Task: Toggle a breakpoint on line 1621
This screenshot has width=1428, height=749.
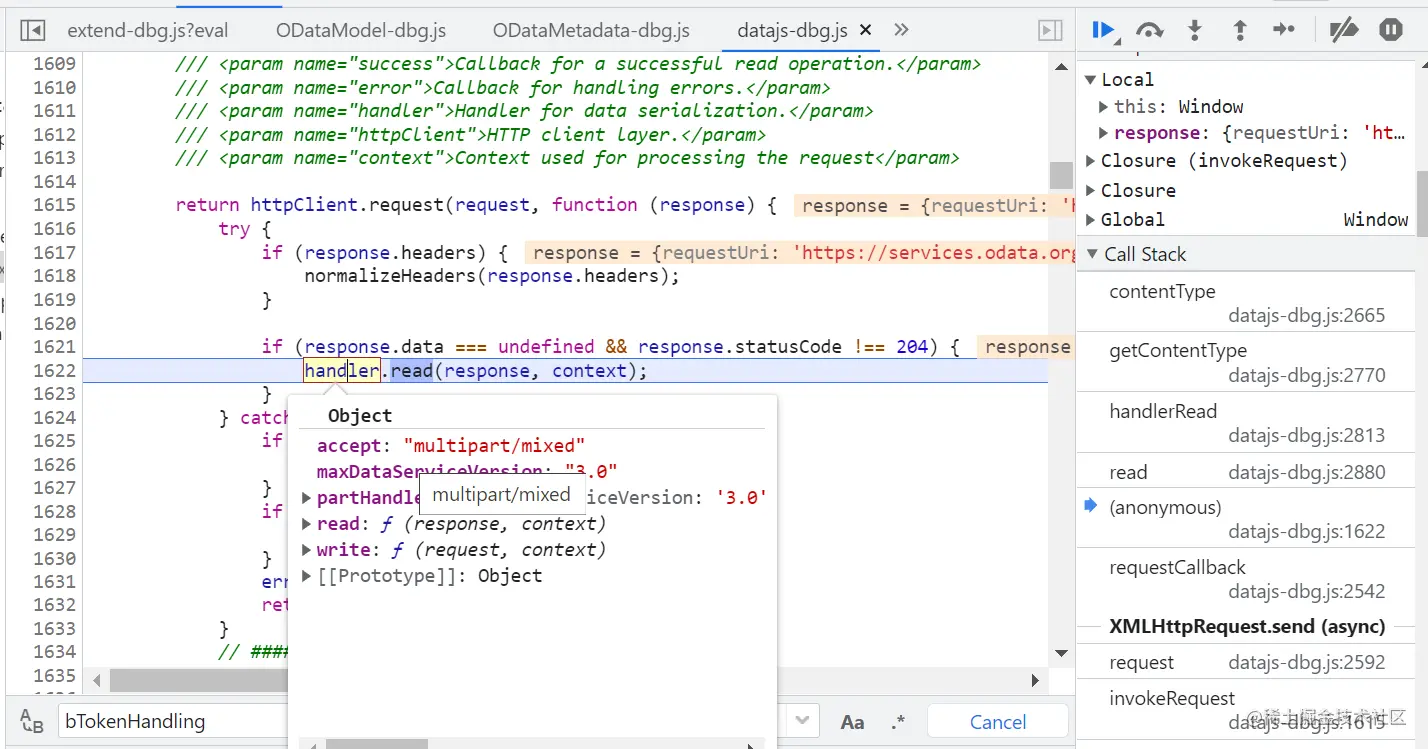Action: (54, 346)
